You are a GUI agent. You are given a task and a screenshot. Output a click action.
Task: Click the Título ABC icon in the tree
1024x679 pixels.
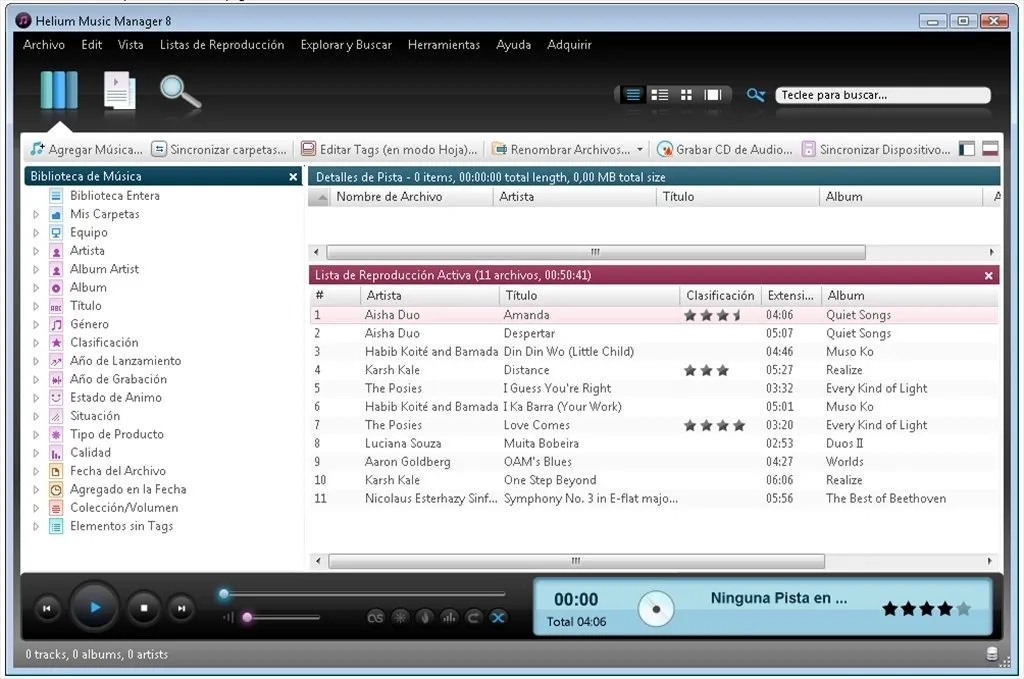[56, 306]
